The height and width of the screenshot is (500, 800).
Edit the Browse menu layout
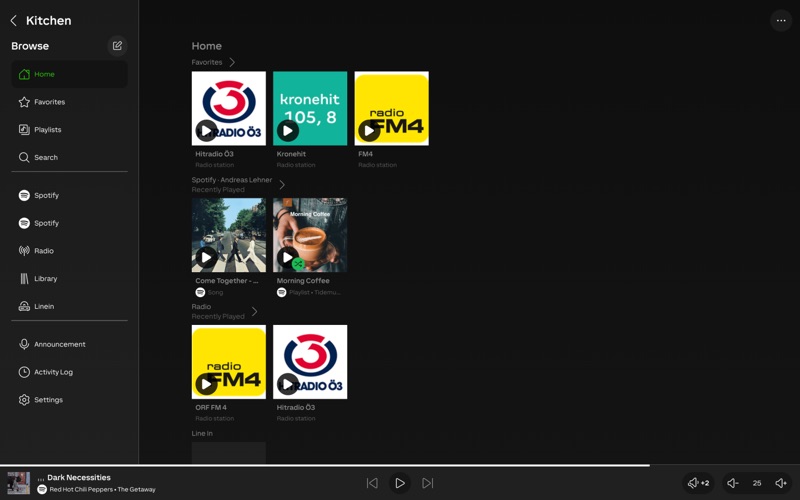pos(117,46)
